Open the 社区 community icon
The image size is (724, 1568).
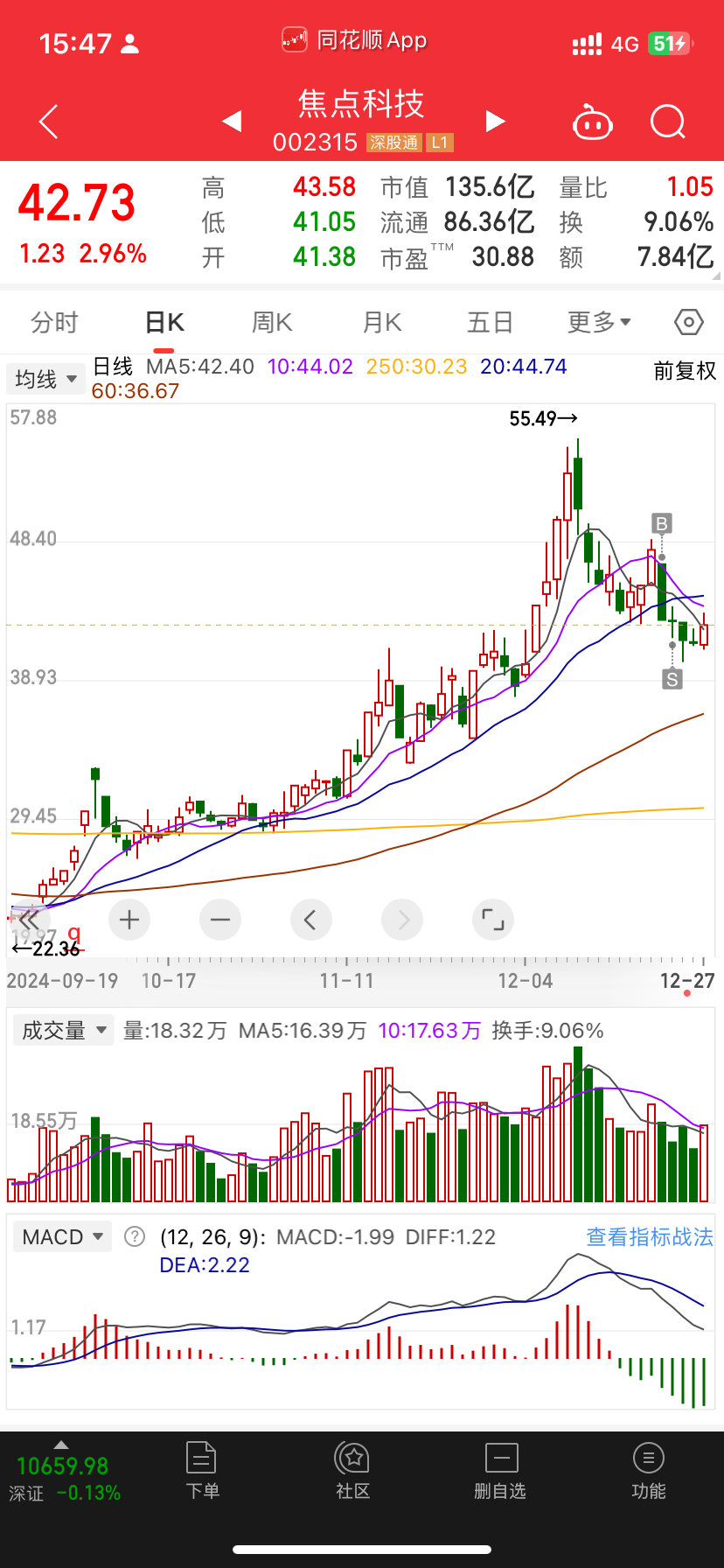[x=352, y=1472]
